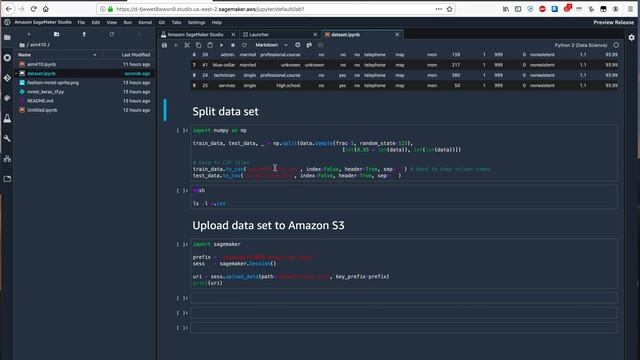
Task: Refresh the file list
Action: pos(111,34)
